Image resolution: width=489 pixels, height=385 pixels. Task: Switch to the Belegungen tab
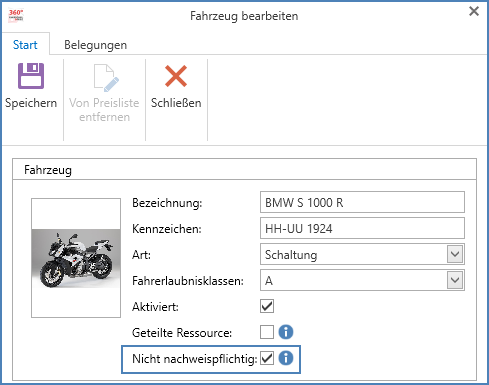(95, 45)
